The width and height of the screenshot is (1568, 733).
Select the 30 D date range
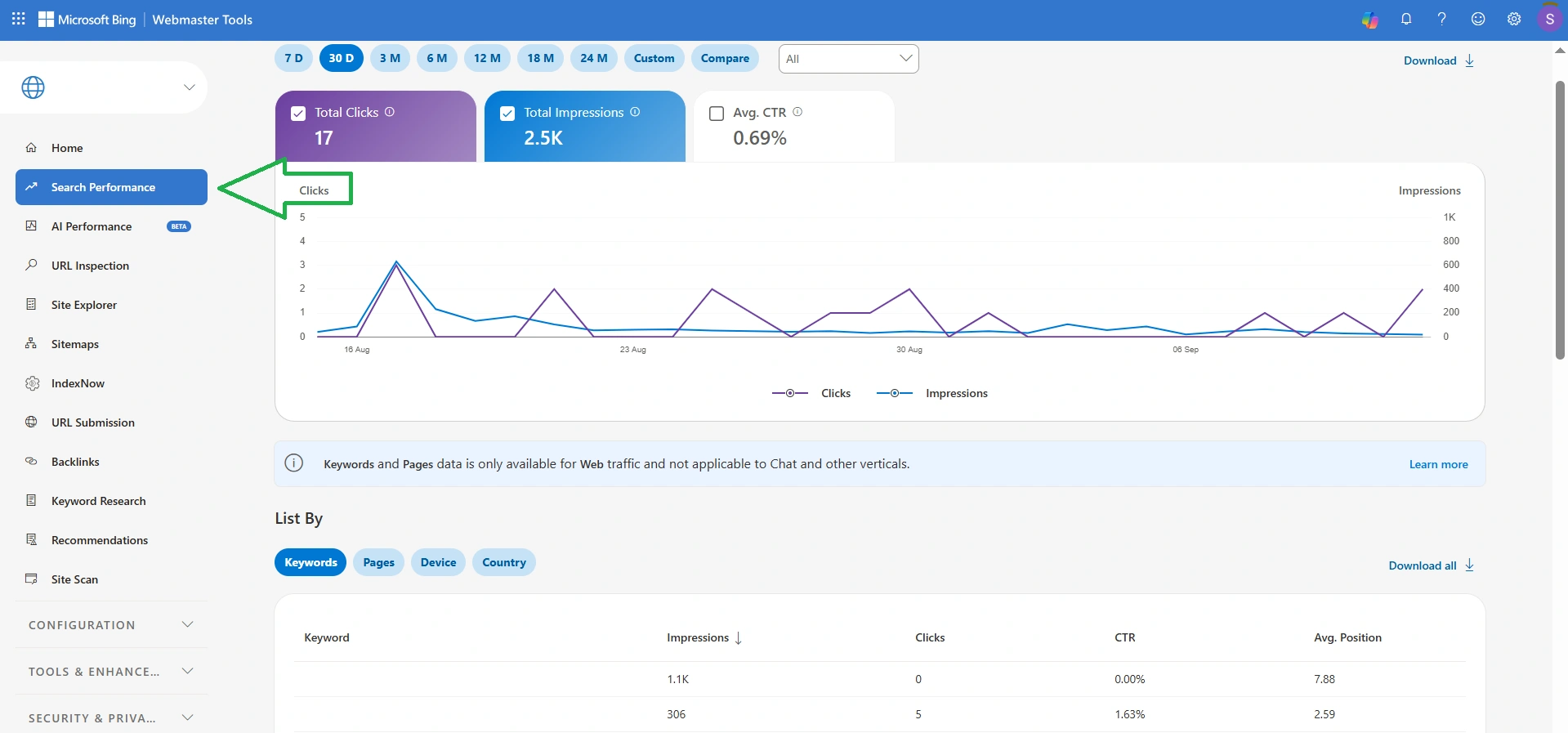[342, 58]
